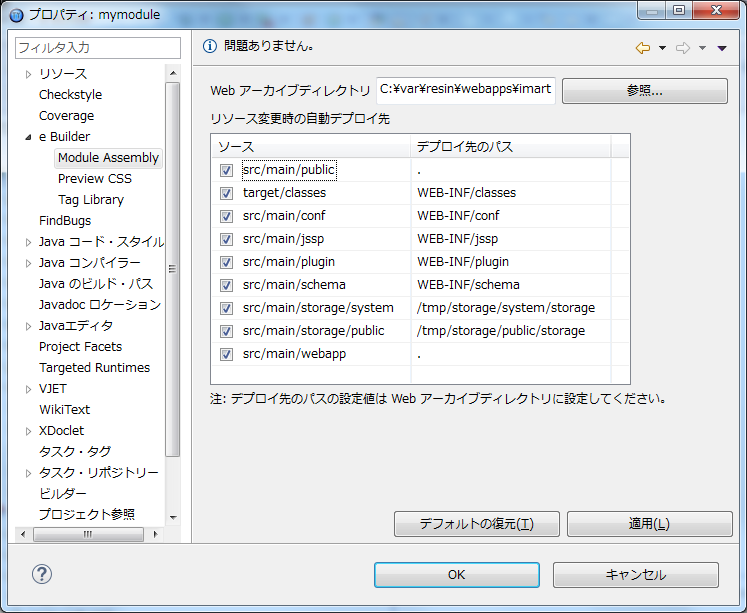Click tree vertical scrollbar up arrow
The image size is (747, 613).
pos(173,73)
